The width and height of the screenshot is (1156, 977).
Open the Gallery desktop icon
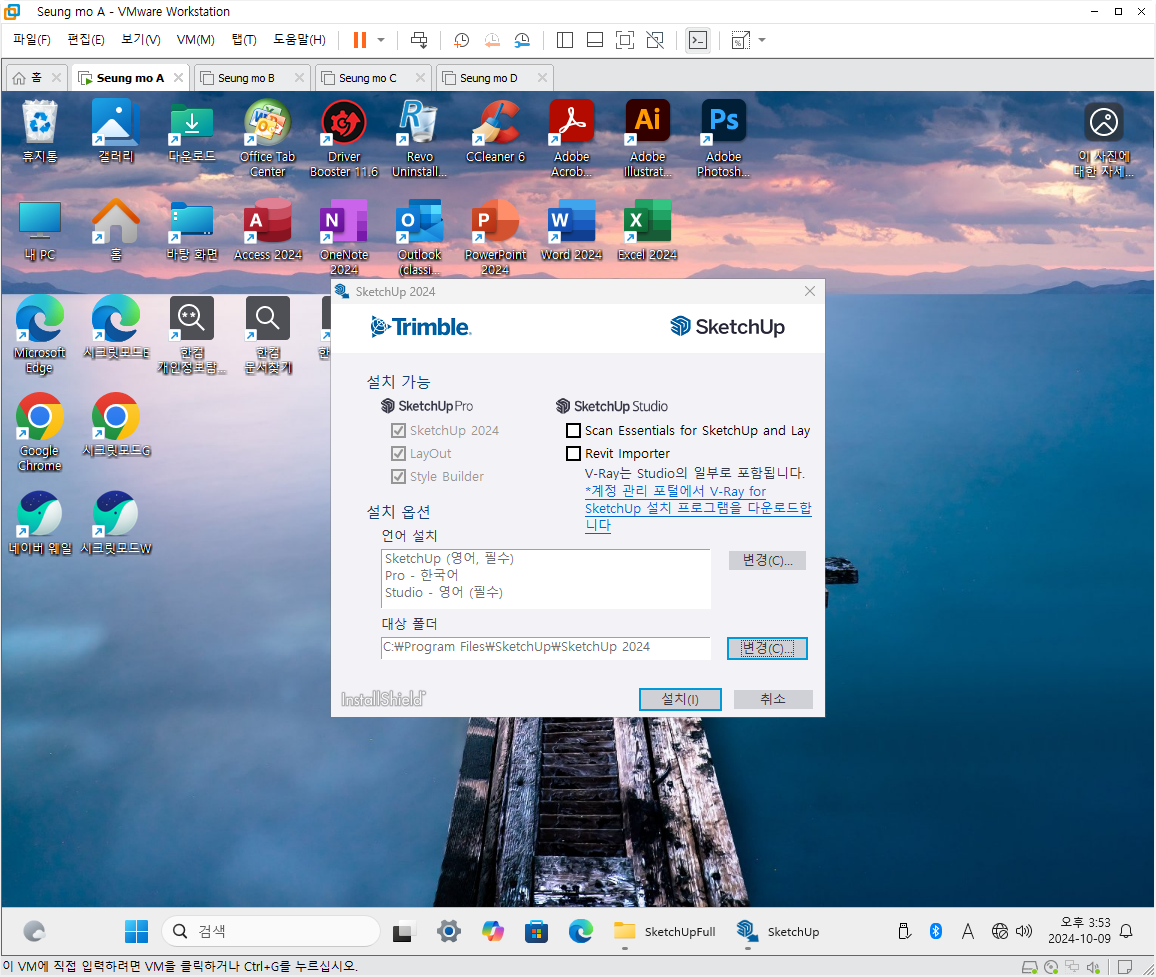[116, 131]
